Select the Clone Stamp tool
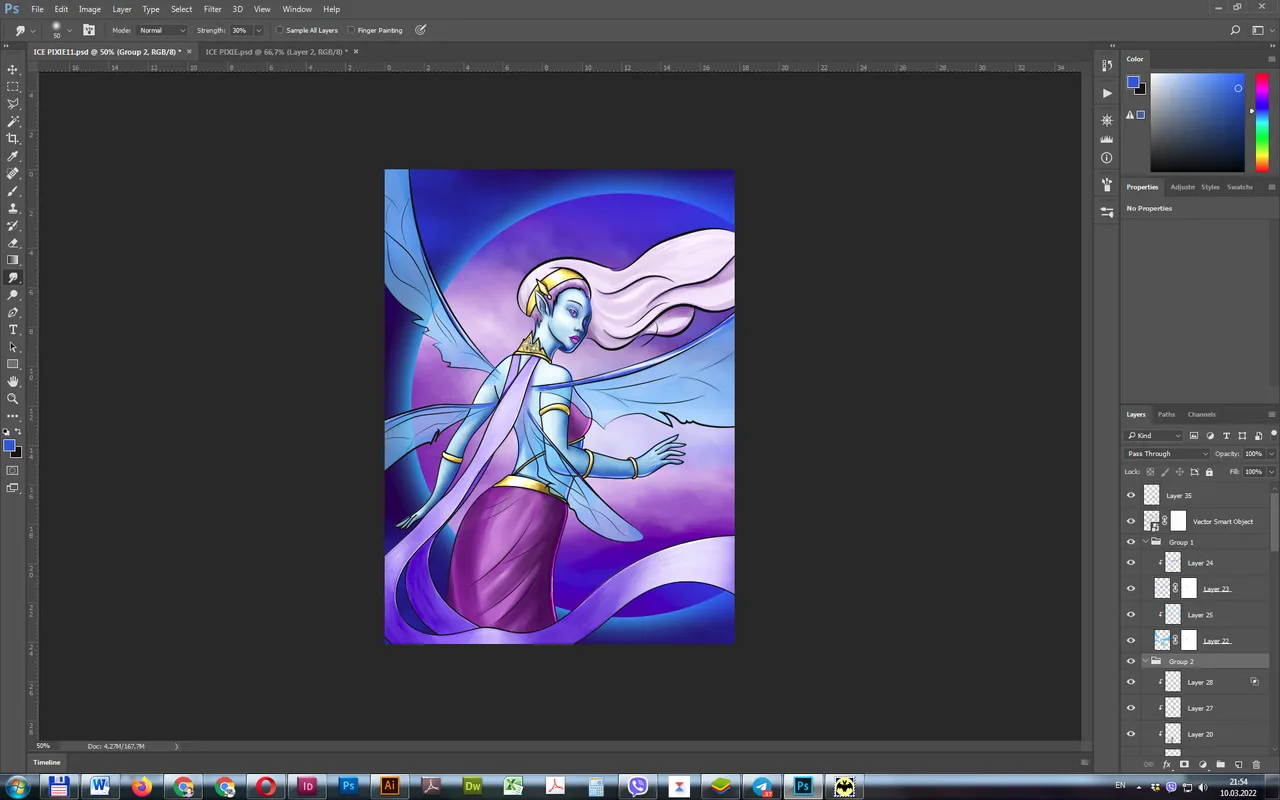The image size is (1280, 800). coord(13,208)
